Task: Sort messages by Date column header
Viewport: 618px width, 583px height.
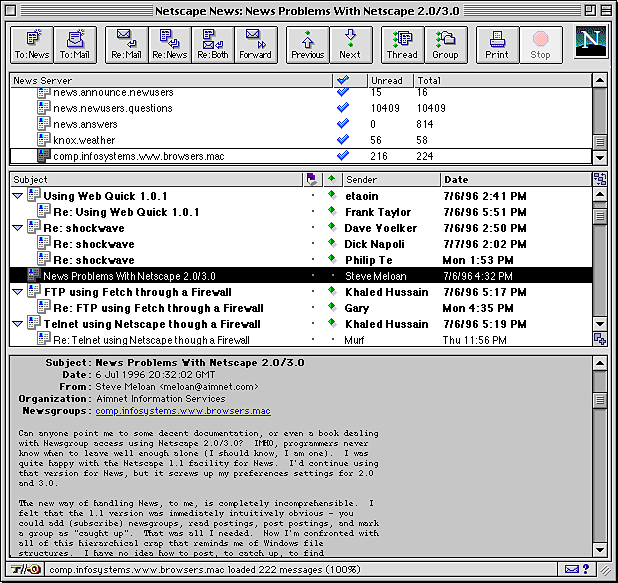Action: point(515,180)
